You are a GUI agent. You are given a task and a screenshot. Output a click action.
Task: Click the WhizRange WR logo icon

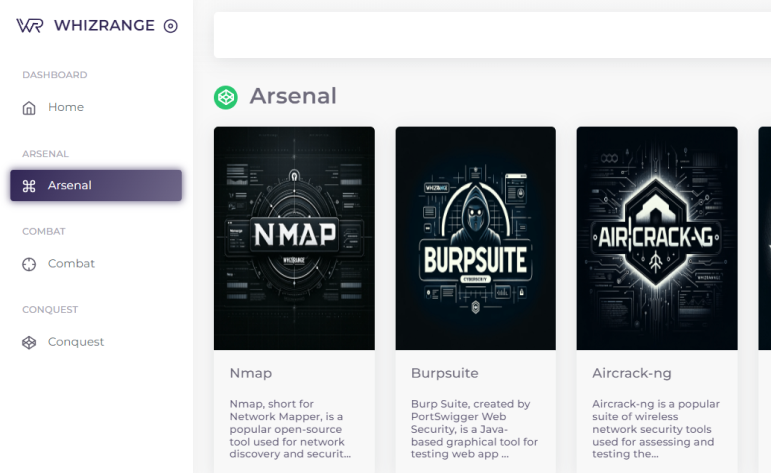pos(29,26)
